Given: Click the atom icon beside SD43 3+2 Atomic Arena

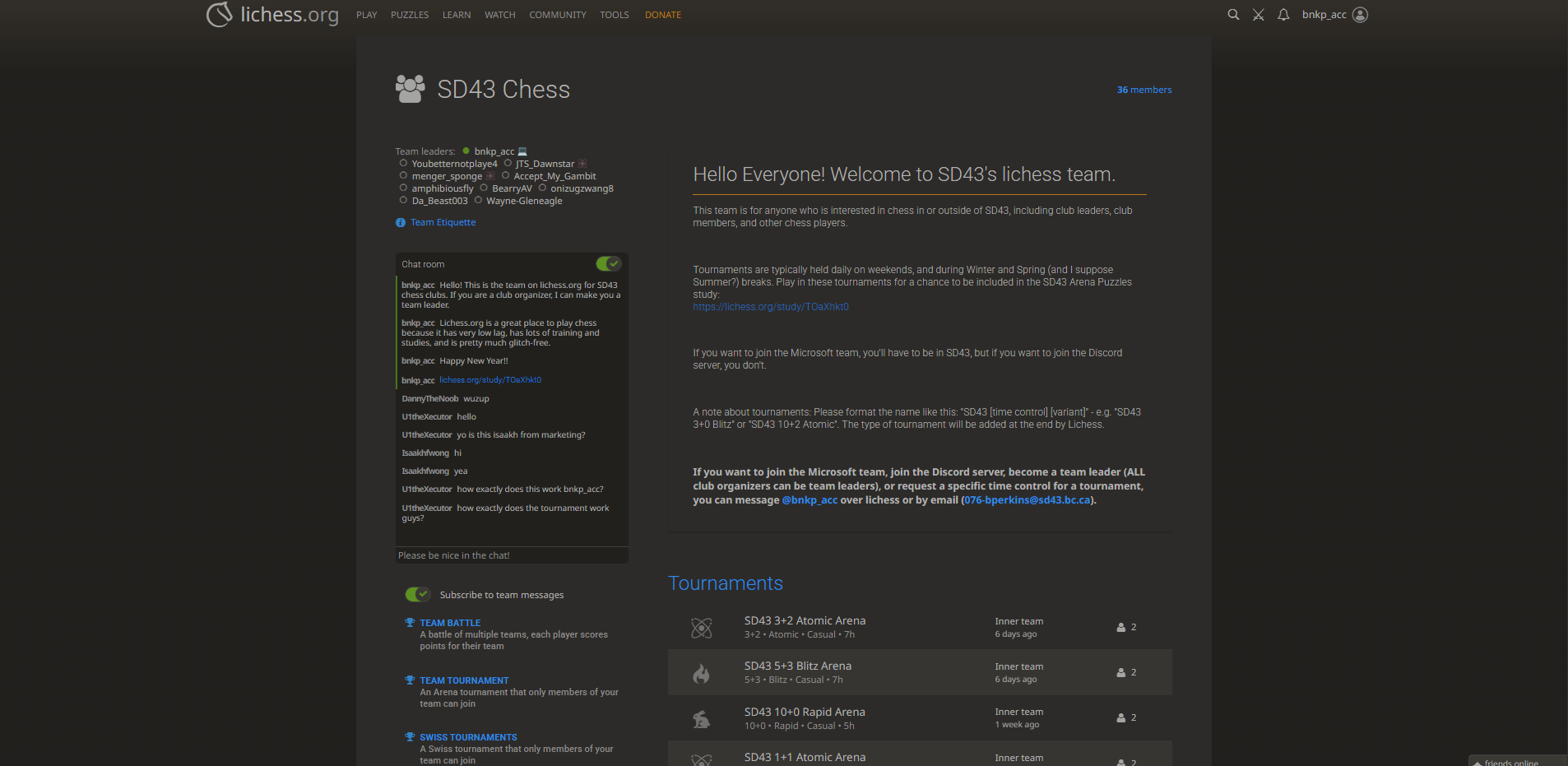Looking at the screenshot, I should [x=701, y=627].
